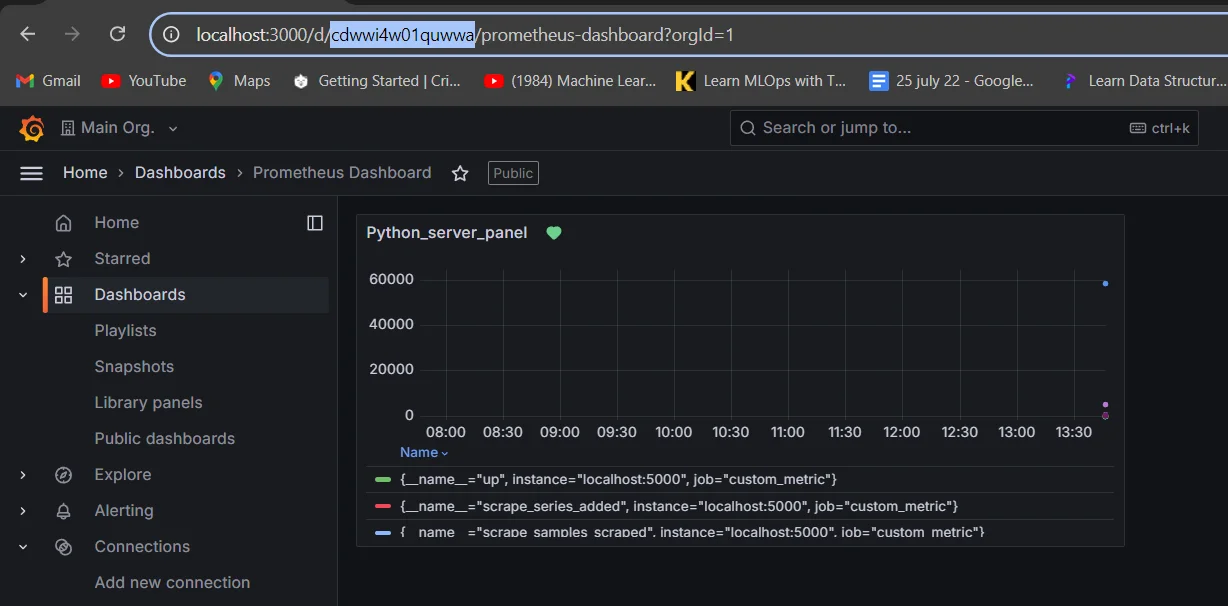The height and width of the screenshot is (606, 1228).
Task: Open Playlists under Dashboards
Action: 125,331
